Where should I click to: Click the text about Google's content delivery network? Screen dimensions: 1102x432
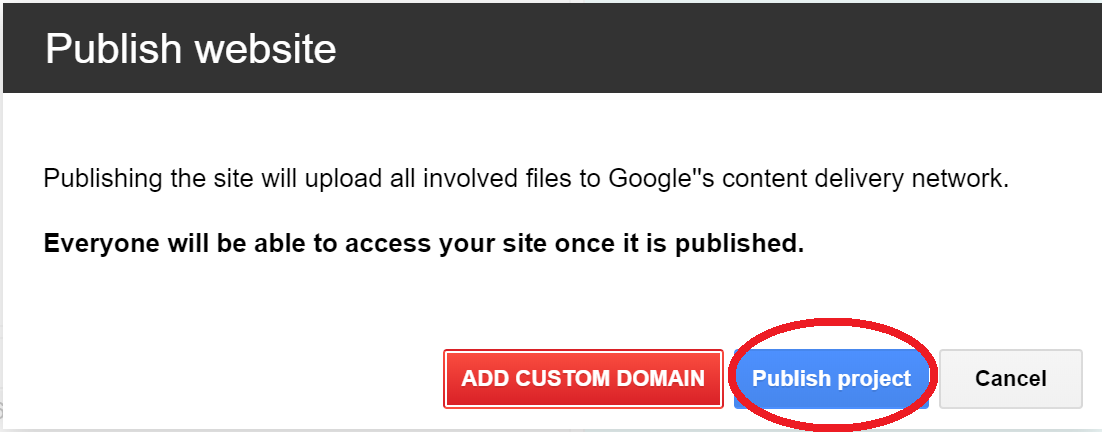point(526,178)
